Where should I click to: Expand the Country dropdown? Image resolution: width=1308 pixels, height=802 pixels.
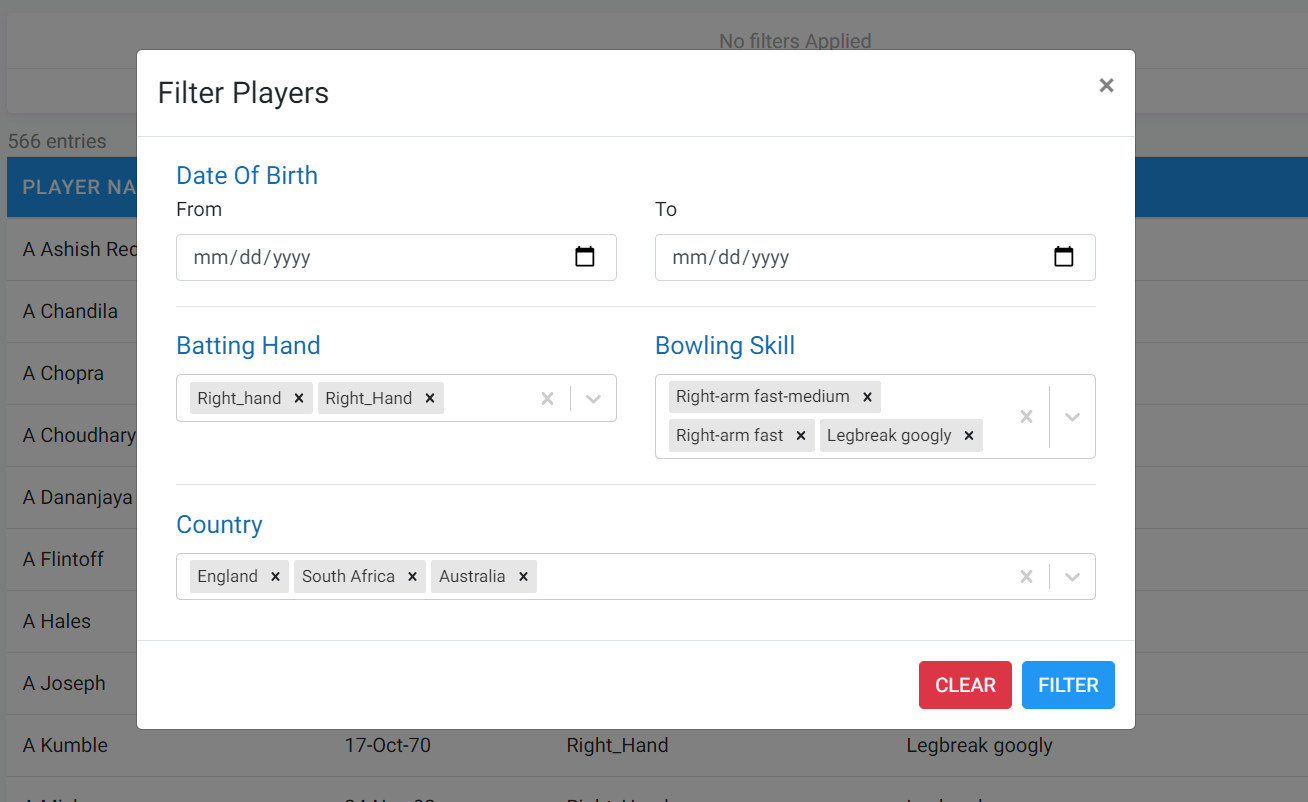[1072, 577]
